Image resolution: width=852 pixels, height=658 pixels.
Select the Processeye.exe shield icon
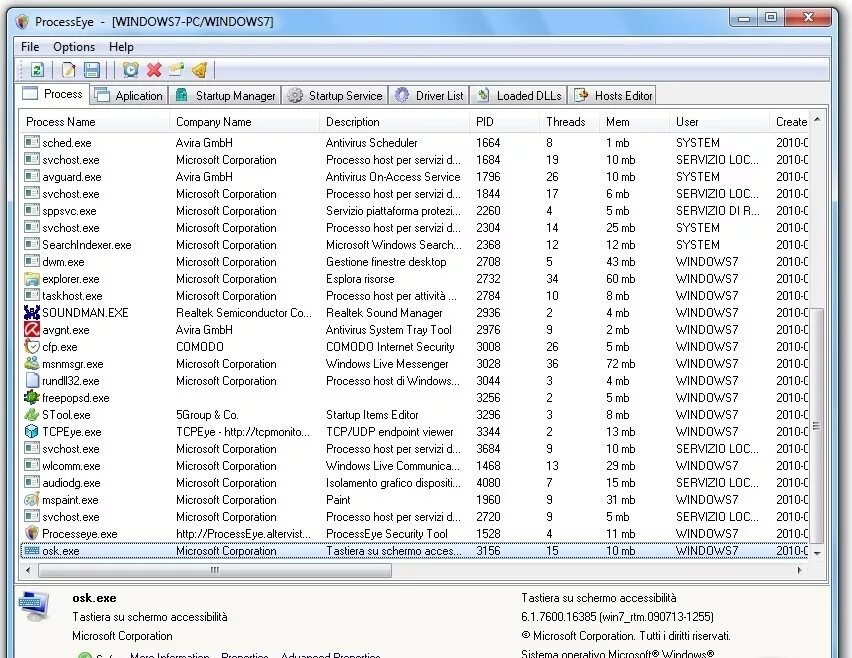pos(32,533)
